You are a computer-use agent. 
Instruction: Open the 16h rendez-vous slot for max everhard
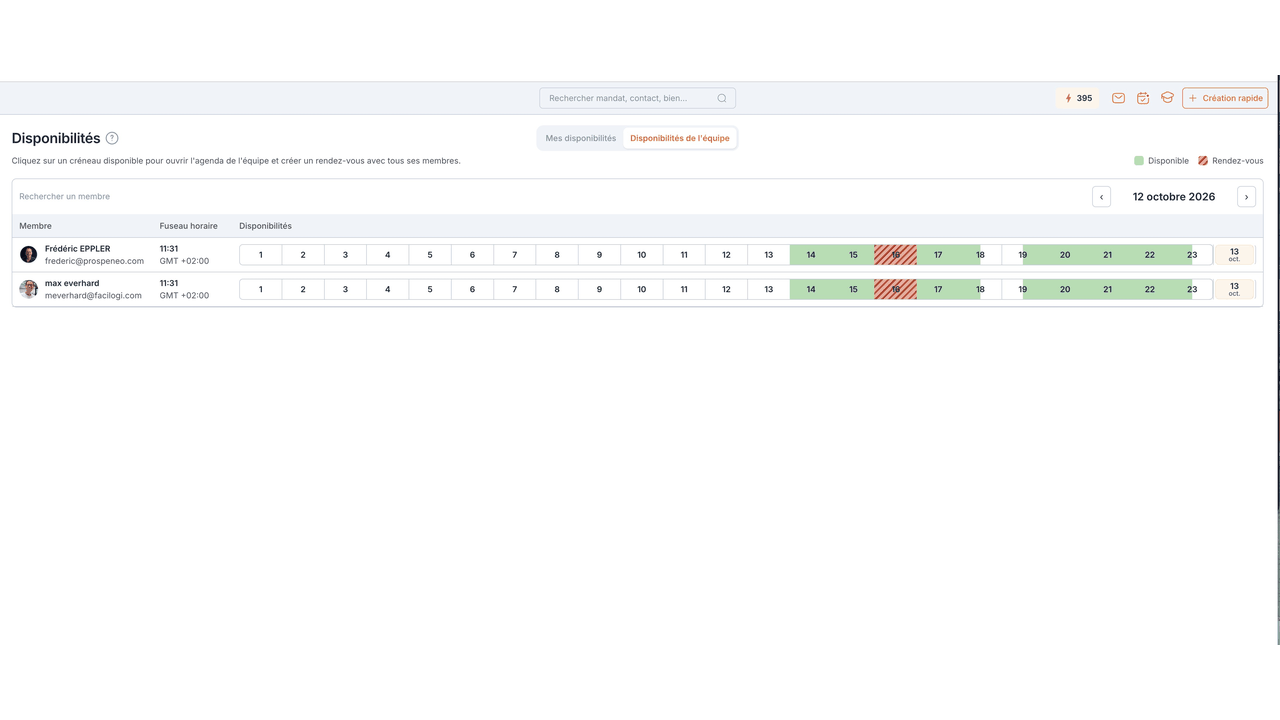896,290
